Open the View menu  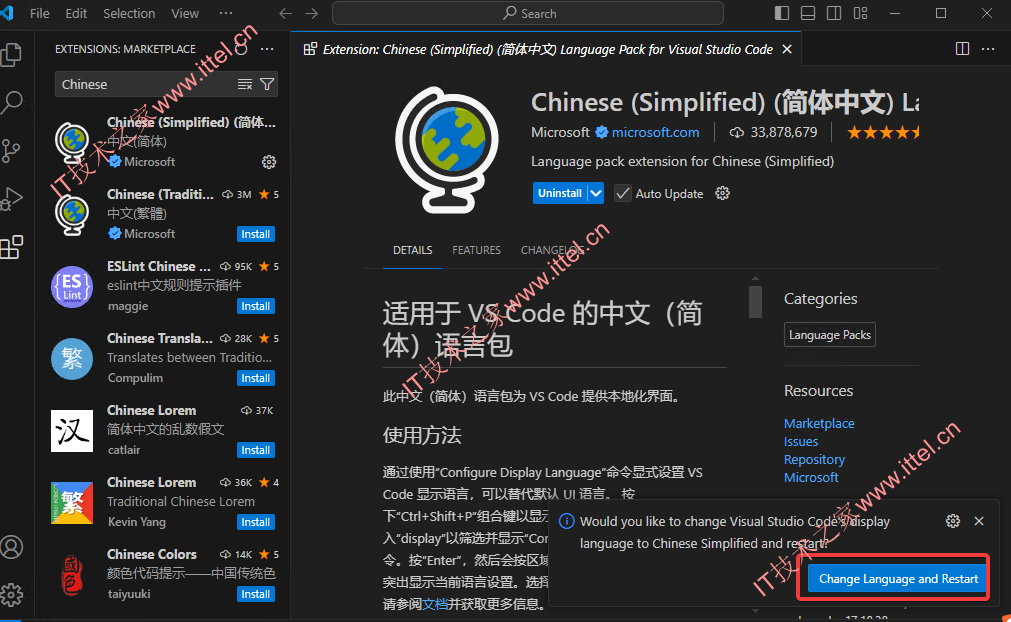[185, 14]
